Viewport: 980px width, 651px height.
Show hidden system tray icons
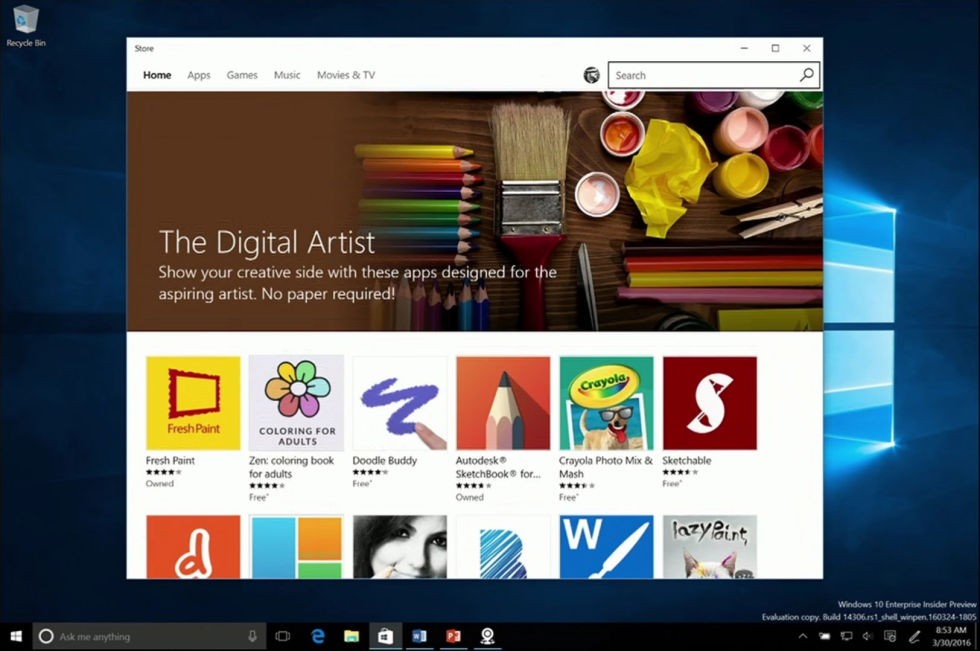(x=803, y=636)
